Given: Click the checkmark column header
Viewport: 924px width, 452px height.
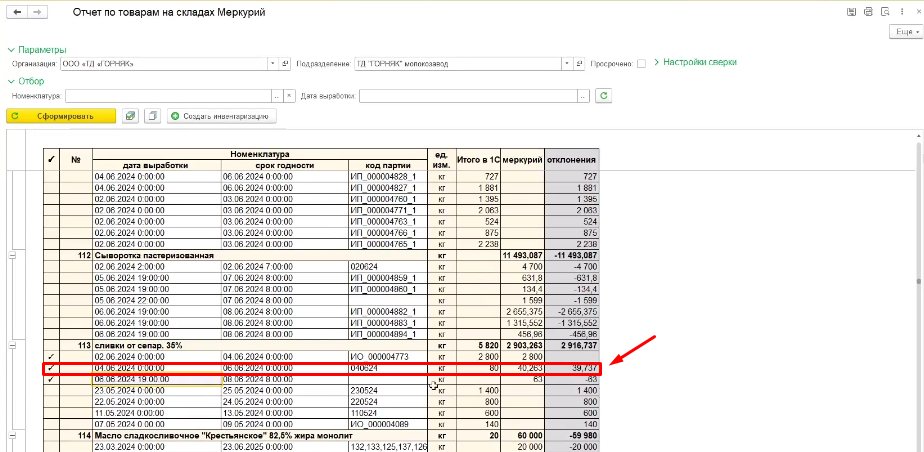Looking at the screenshot, I should tap(51, 159).
